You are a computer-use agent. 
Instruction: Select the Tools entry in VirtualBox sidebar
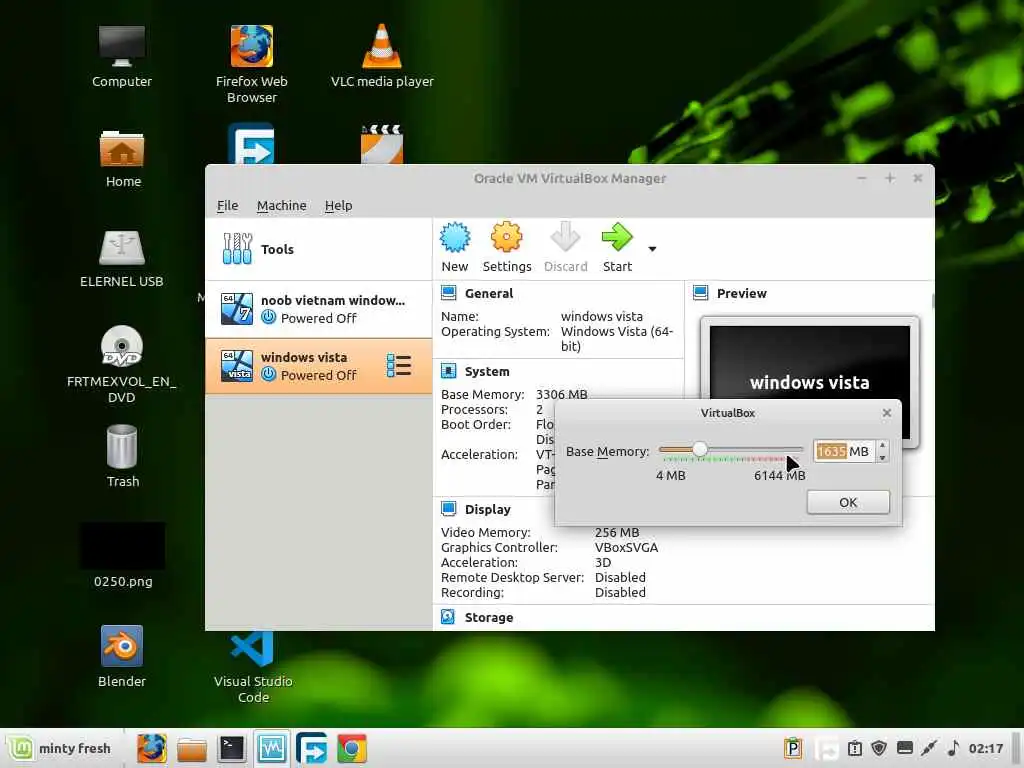click(x=319, y=249)
